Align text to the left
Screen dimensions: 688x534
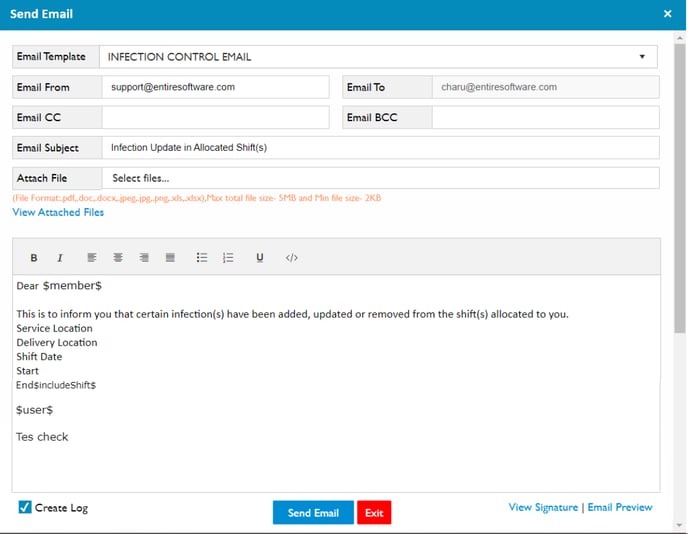coord(92,258)
